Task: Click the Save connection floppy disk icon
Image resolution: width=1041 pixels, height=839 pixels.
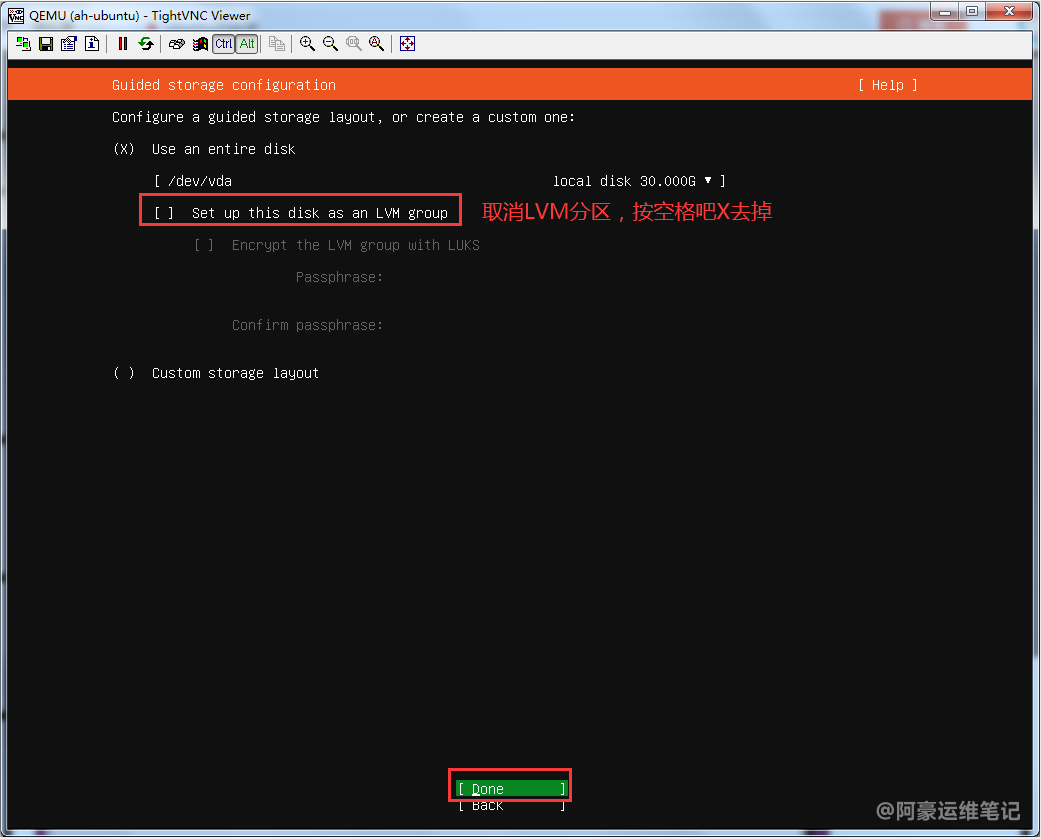Action: tap(46, 44)
